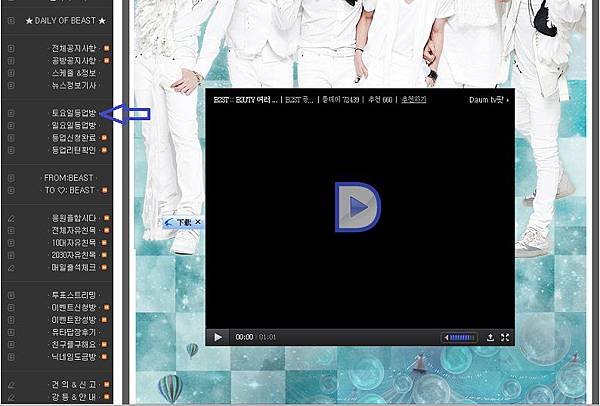Screen dimensions: 600x406
Task: Click orange new-post badge beside 전체공지사항
Action: (106, 48)
